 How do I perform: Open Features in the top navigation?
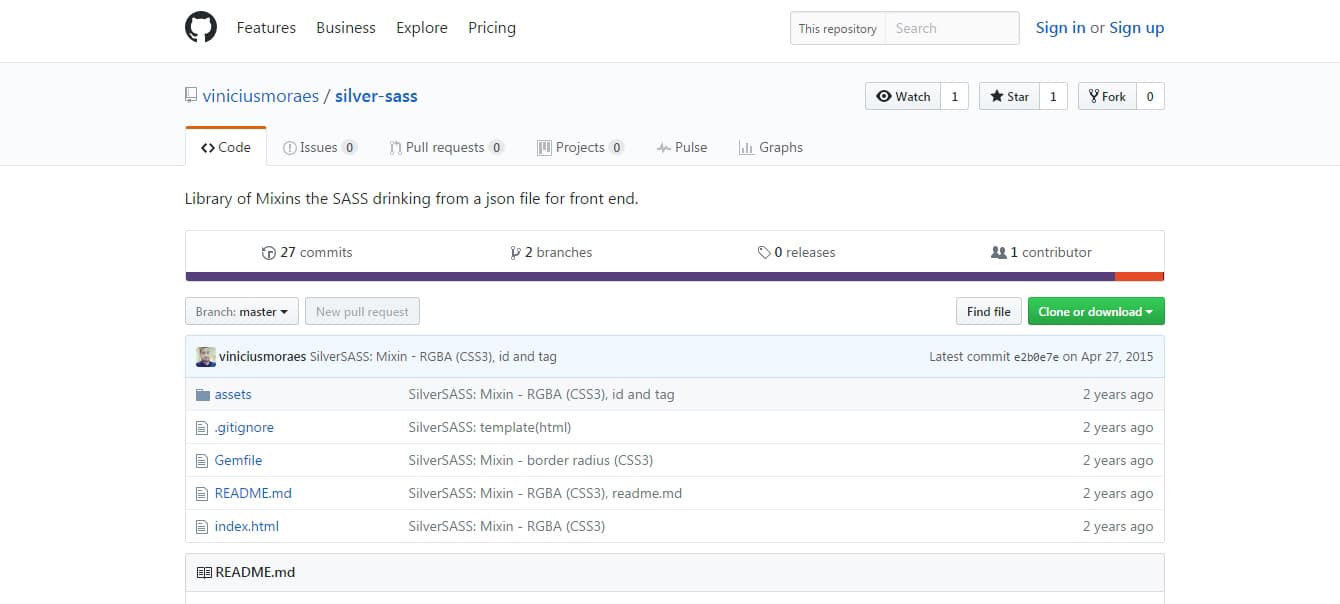click(x=266, y=28)
